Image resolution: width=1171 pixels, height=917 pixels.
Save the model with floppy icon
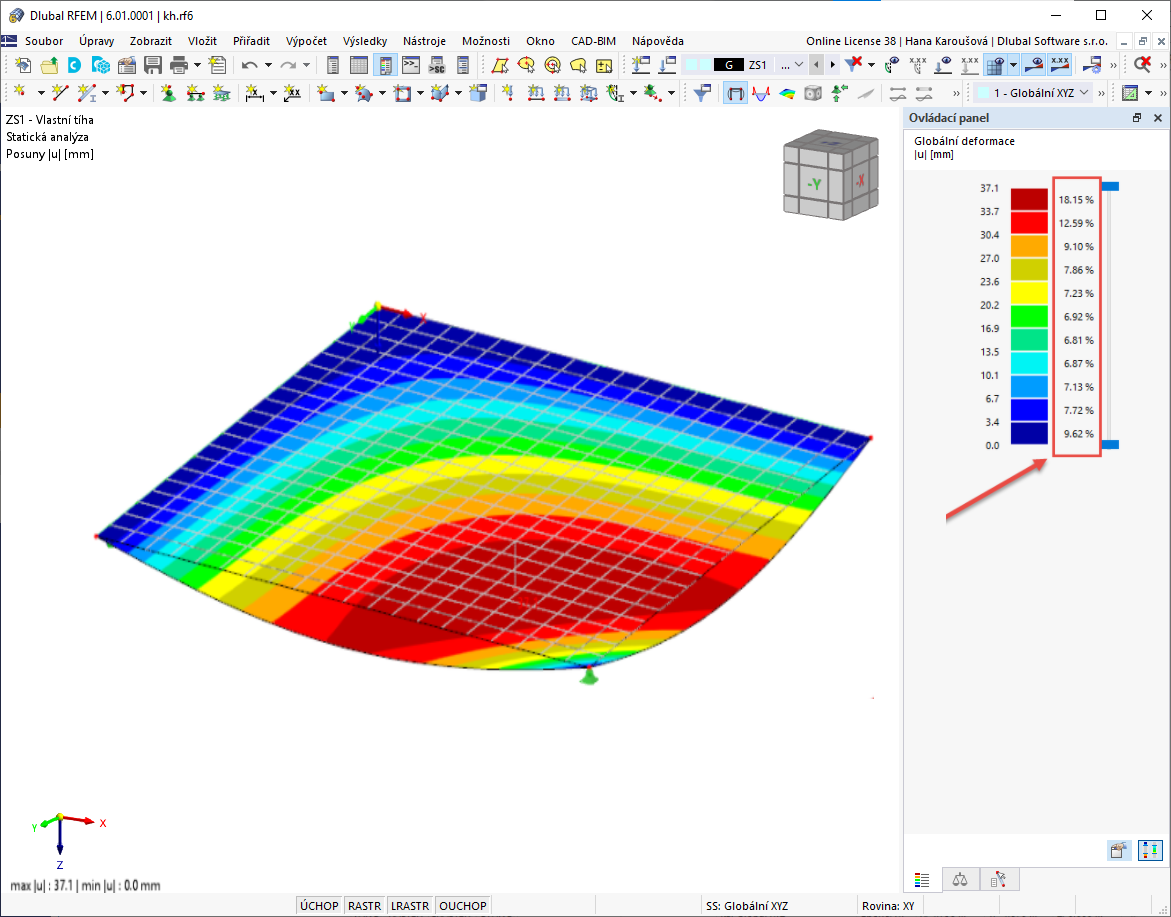tap(152, 66)
